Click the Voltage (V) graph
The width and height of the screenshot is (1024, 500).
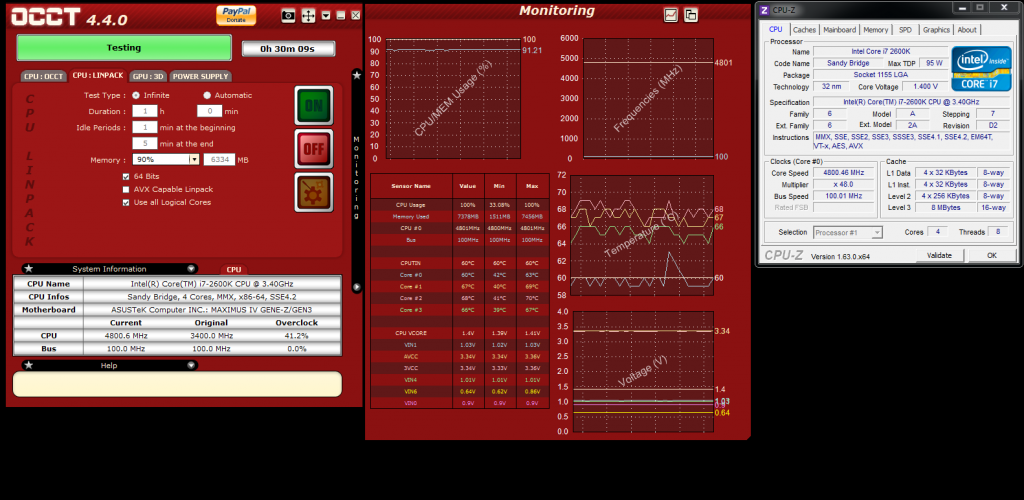point(643,371)
